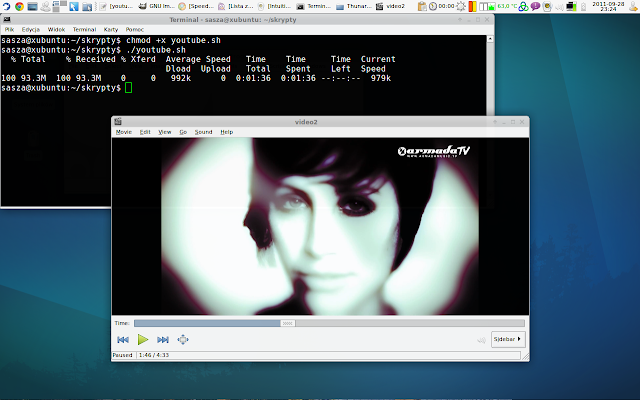Click the brightness sun icon in the panel
The height and width of the screenshot is (400, 640).
point(461,6)
